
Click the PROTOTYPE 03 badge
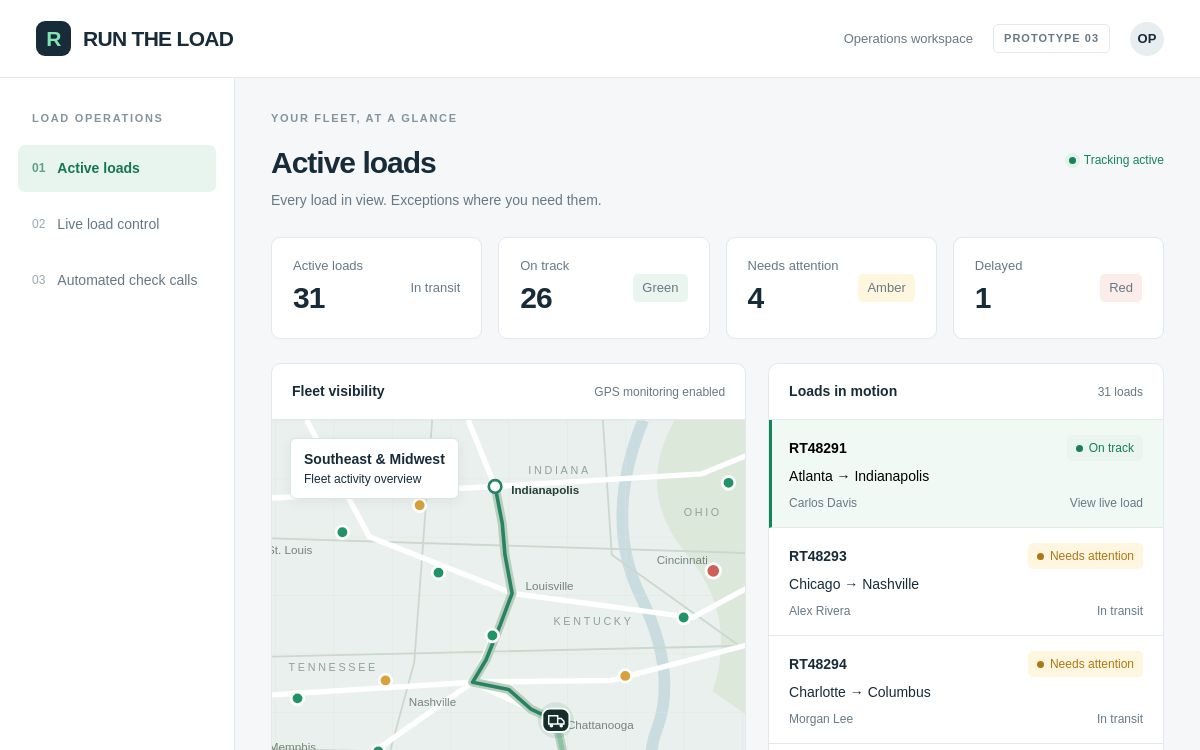[x=1051, y=38]
